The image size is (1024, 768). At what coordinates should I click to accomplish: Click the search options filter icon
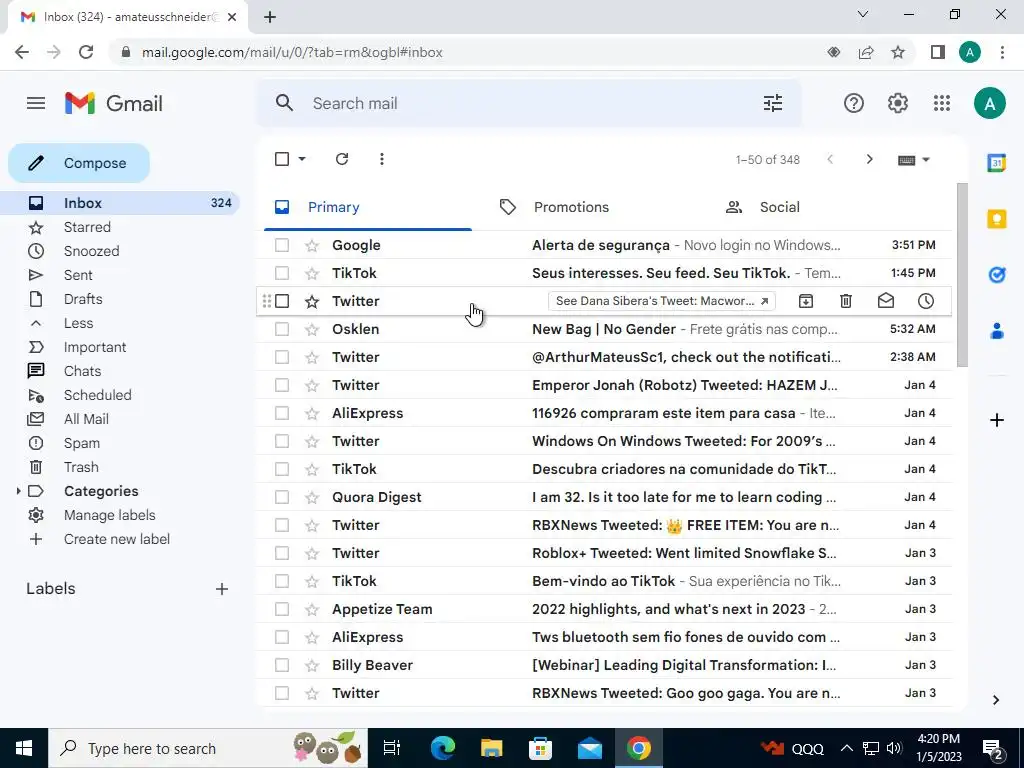(x=773, y=103)
